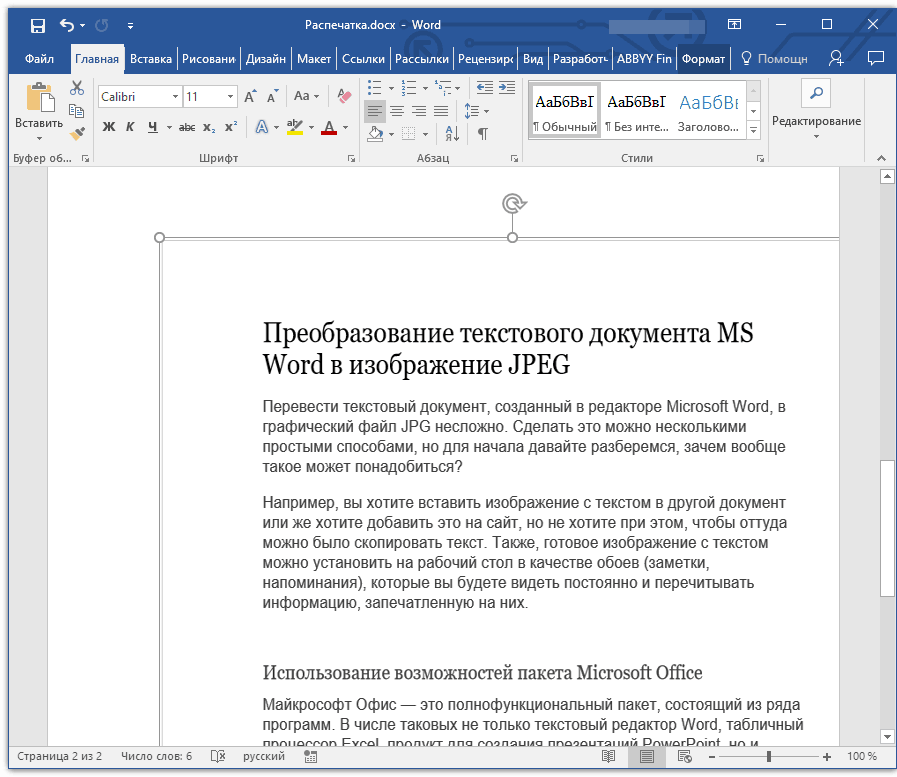Viewport: 897px width, 777px height.
Task: Switch to Read Mode view
Action: tap(608, 756)
